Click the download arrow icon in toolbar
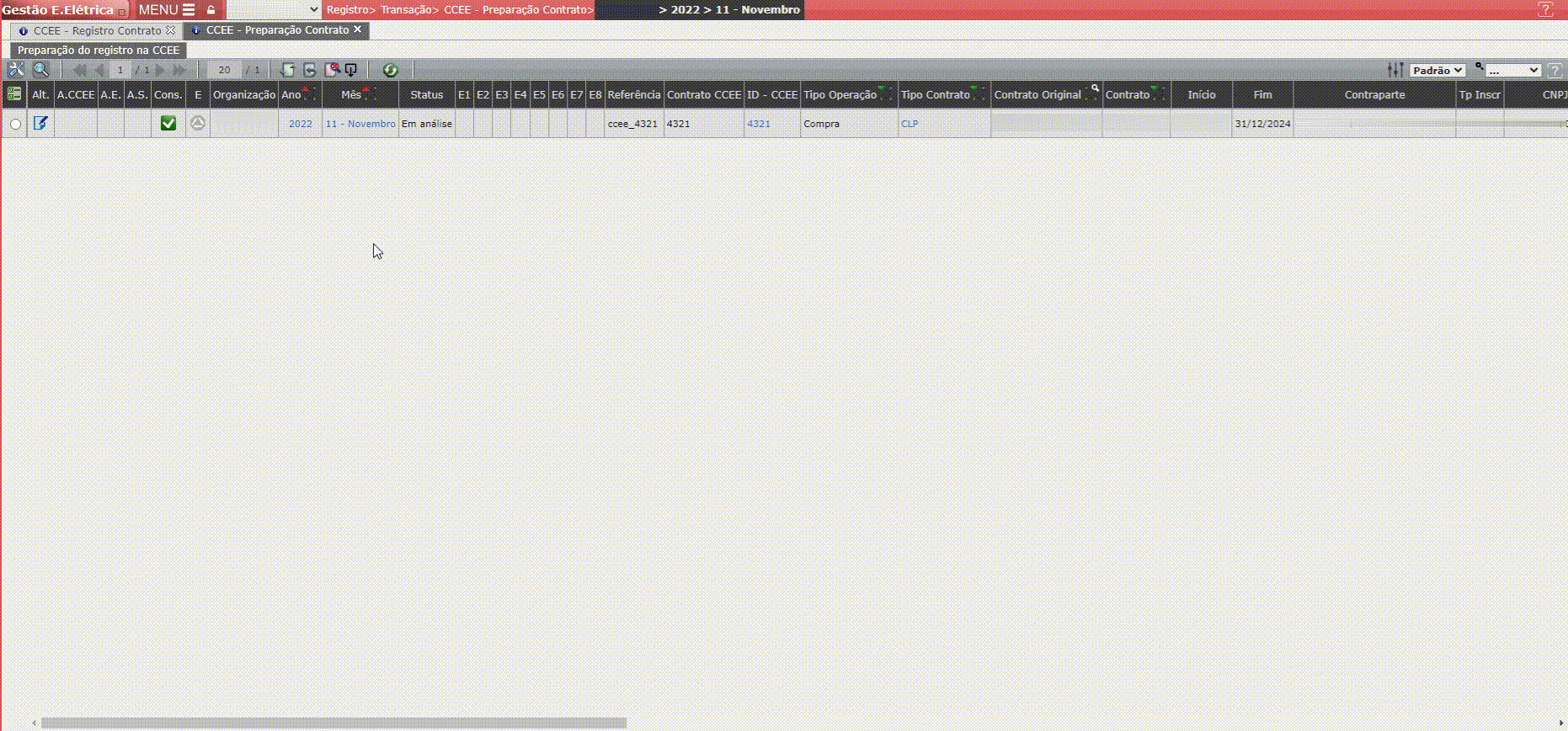This screenshot has height=731, width=1568. 351,70
